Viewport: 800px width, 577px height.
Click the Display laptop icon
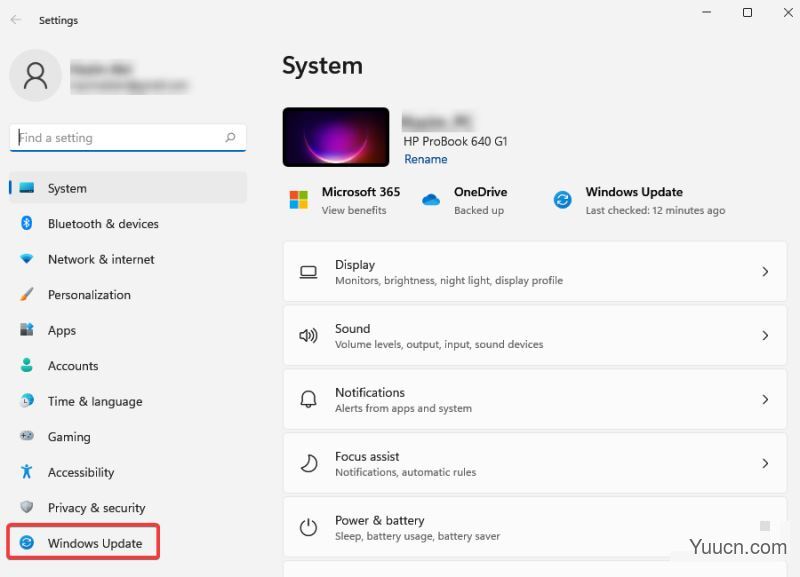[308, 272]
